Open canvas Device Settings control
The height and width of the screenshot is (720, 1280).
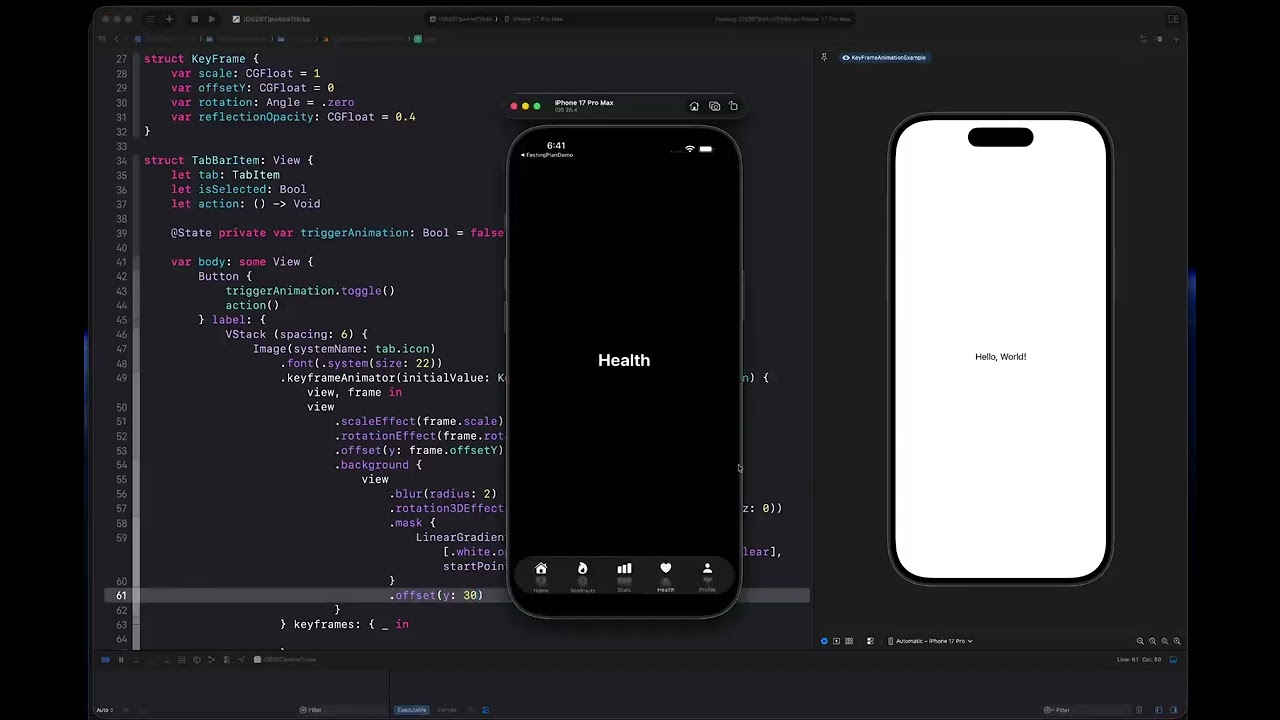point(870,641)
